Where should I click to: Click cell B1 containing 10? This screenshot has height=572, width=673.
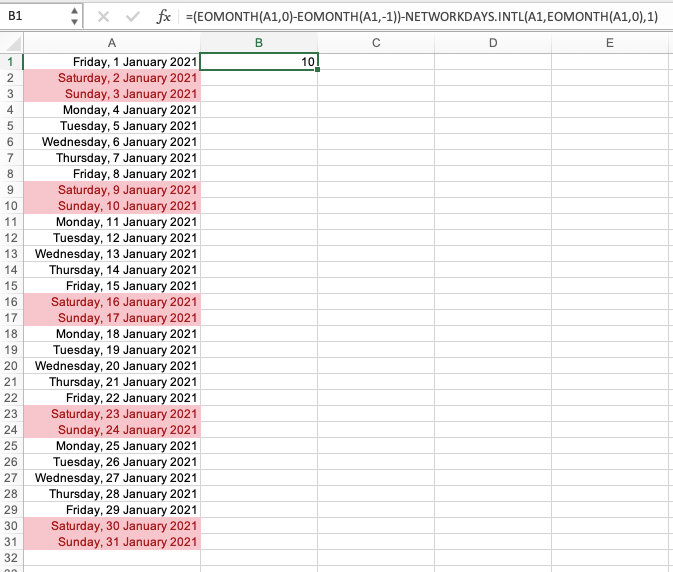pyautogui.click(x=259, y=62)
